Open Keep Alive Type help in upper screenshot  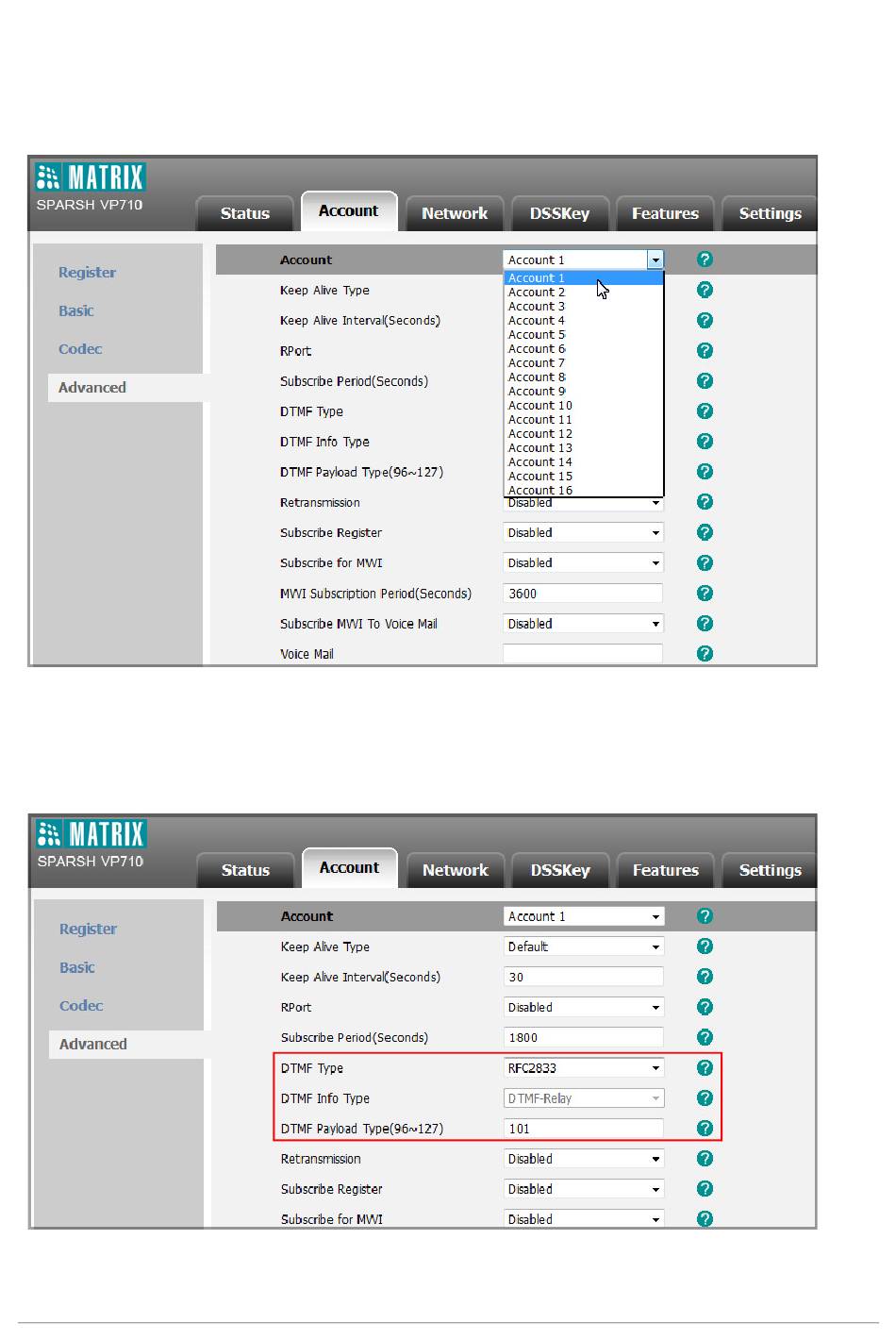[705, 290]
